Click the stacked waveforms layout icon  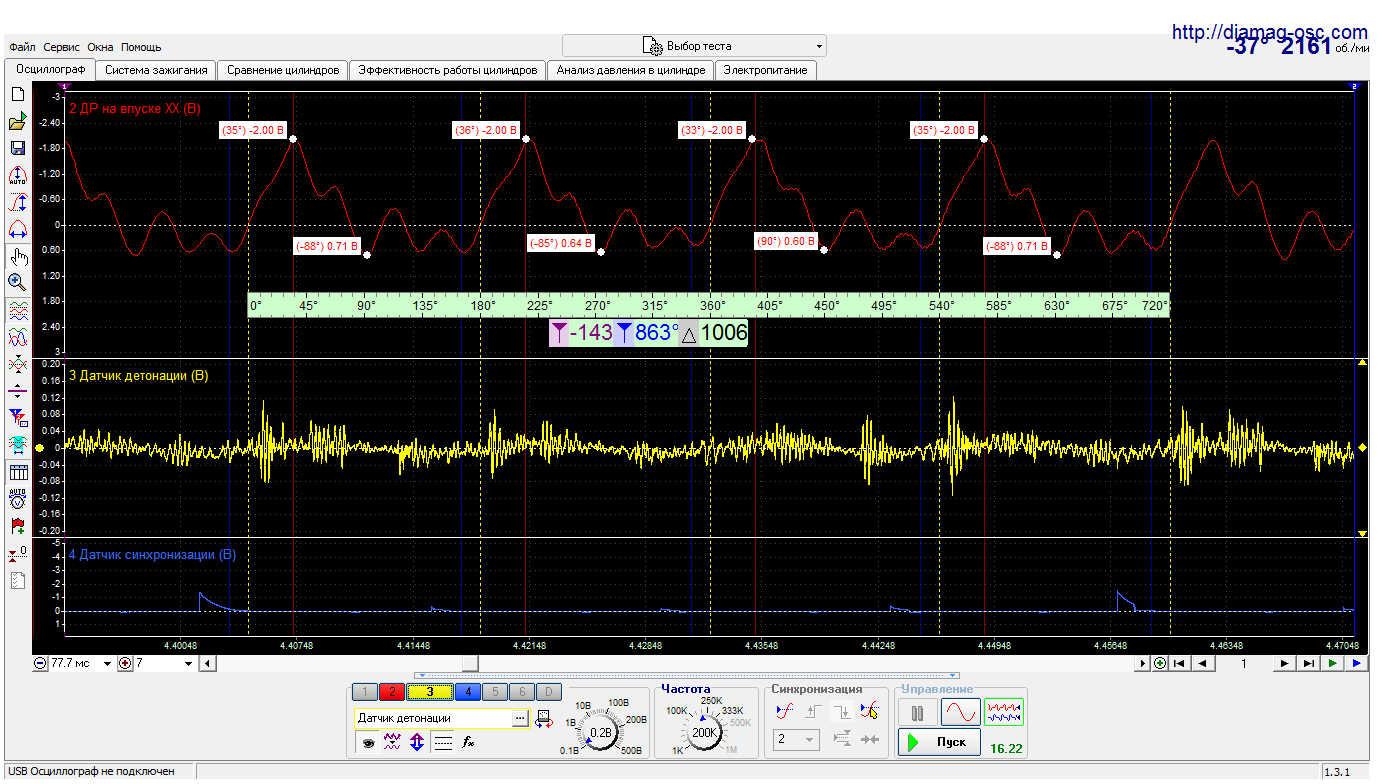(17, 310)
